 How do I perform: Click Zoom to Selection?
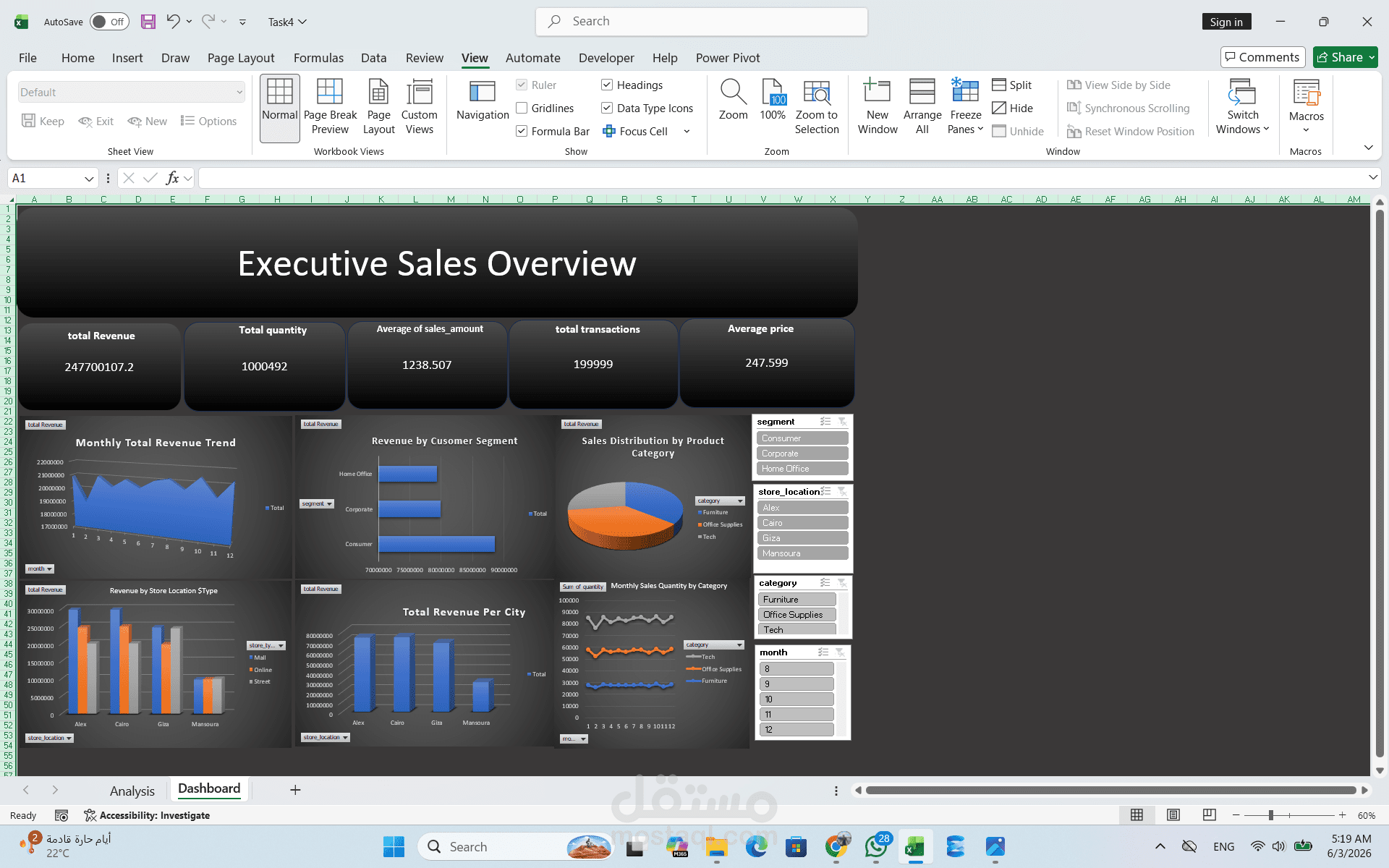click(x=817, y=108)
